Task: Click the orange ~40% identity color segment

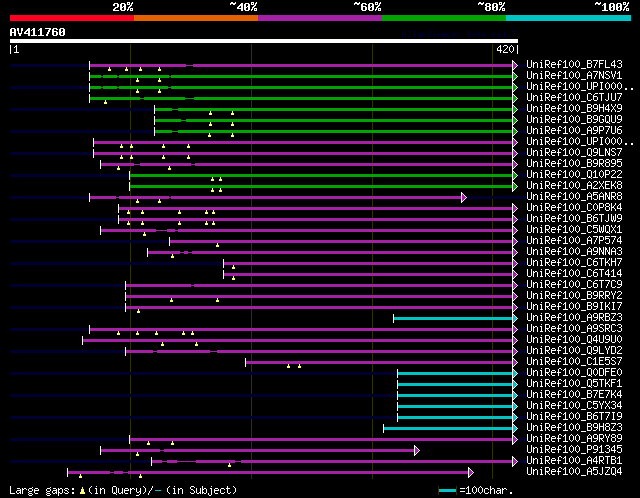Action: pos(196,18)
